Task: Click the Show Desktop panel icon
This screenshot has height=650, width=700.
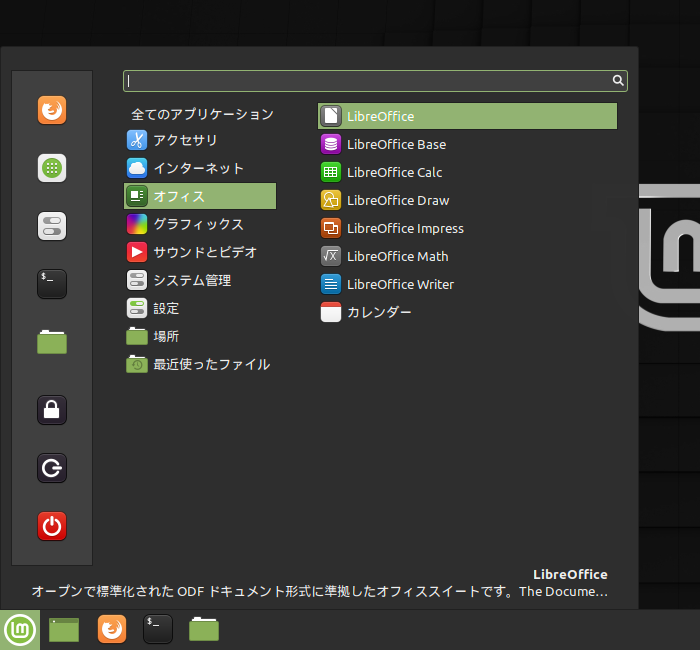Action: click(64, 630)
